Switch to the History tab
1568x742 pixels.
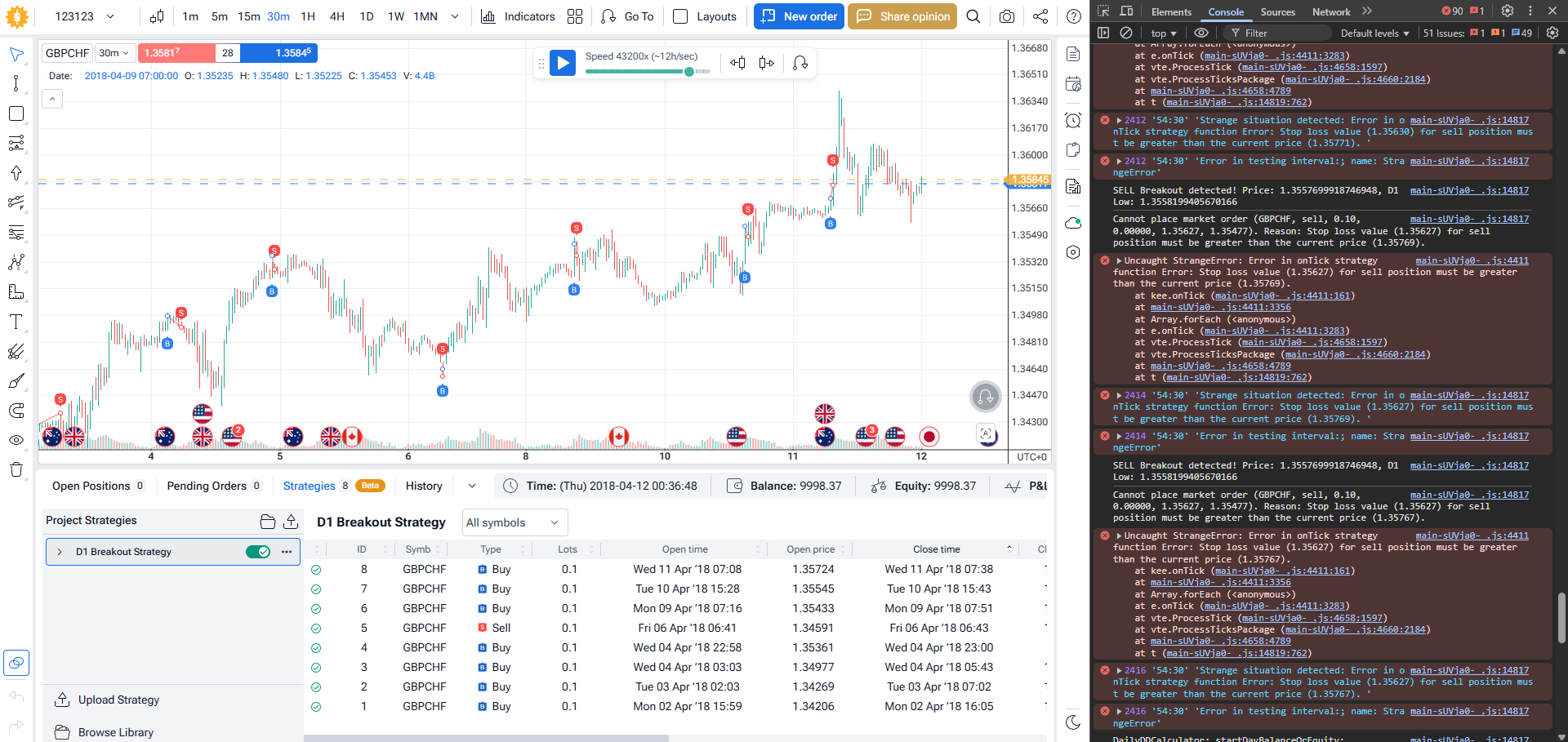point(424,486)
